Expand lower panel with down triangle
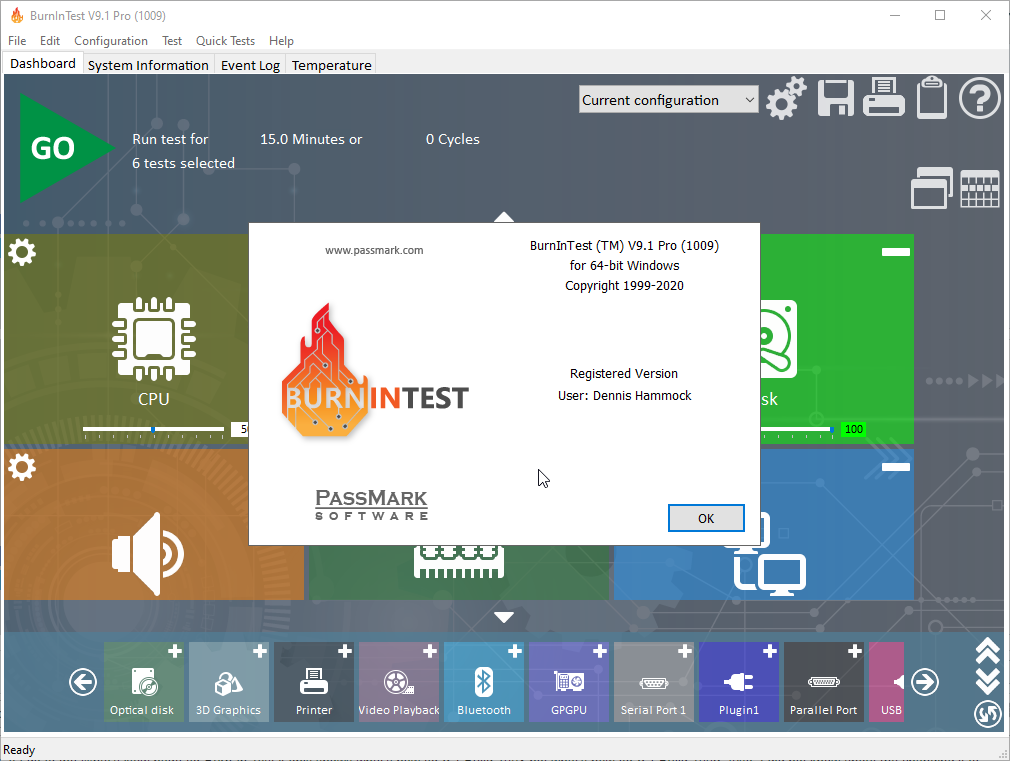 pyautogui.click(x=504, y=617)
